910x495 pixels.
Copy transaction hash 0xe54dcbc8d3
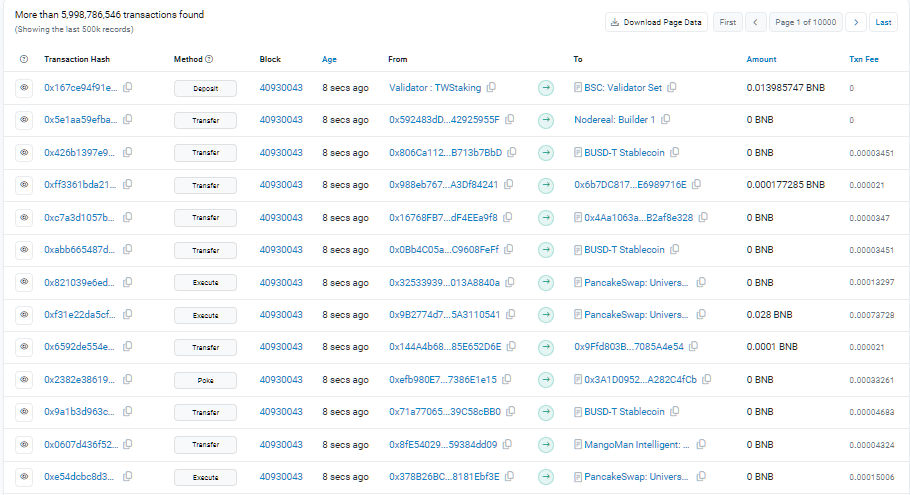(x=127, y=476)
